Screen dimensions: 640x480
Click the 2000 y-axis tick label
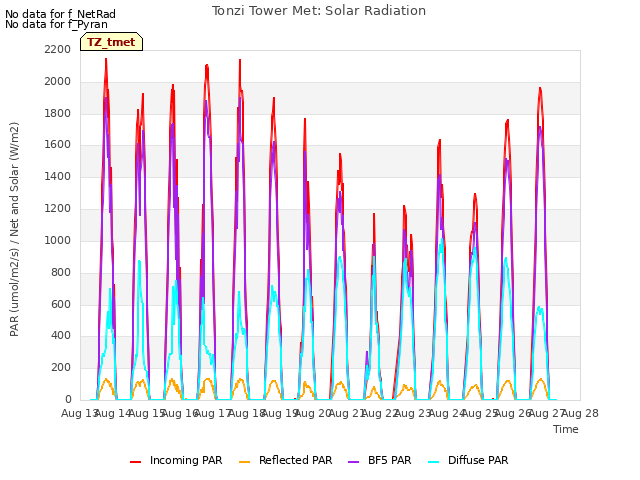(58, 82)
